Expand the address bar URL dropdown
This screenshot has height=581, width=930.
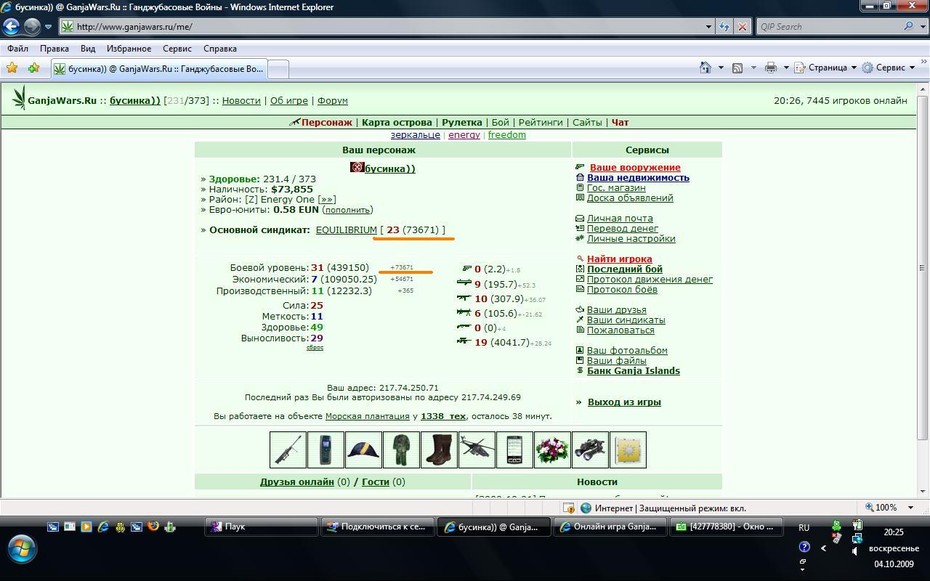[708, 27]
